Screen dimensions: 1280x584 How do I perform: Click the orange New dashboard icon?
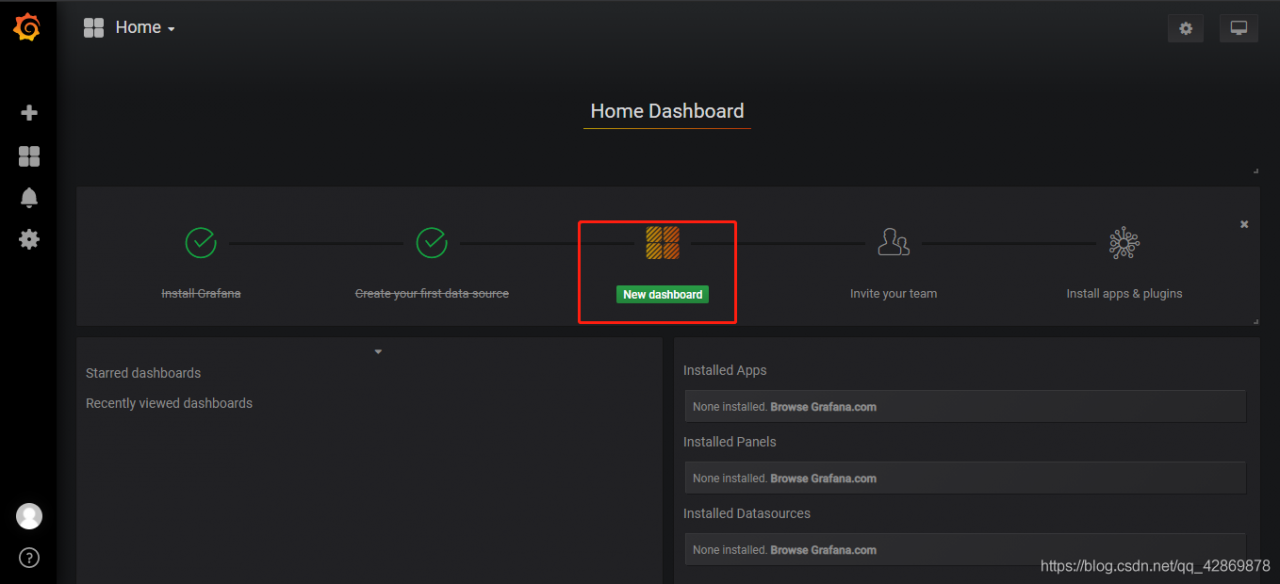tap(663, 242)
